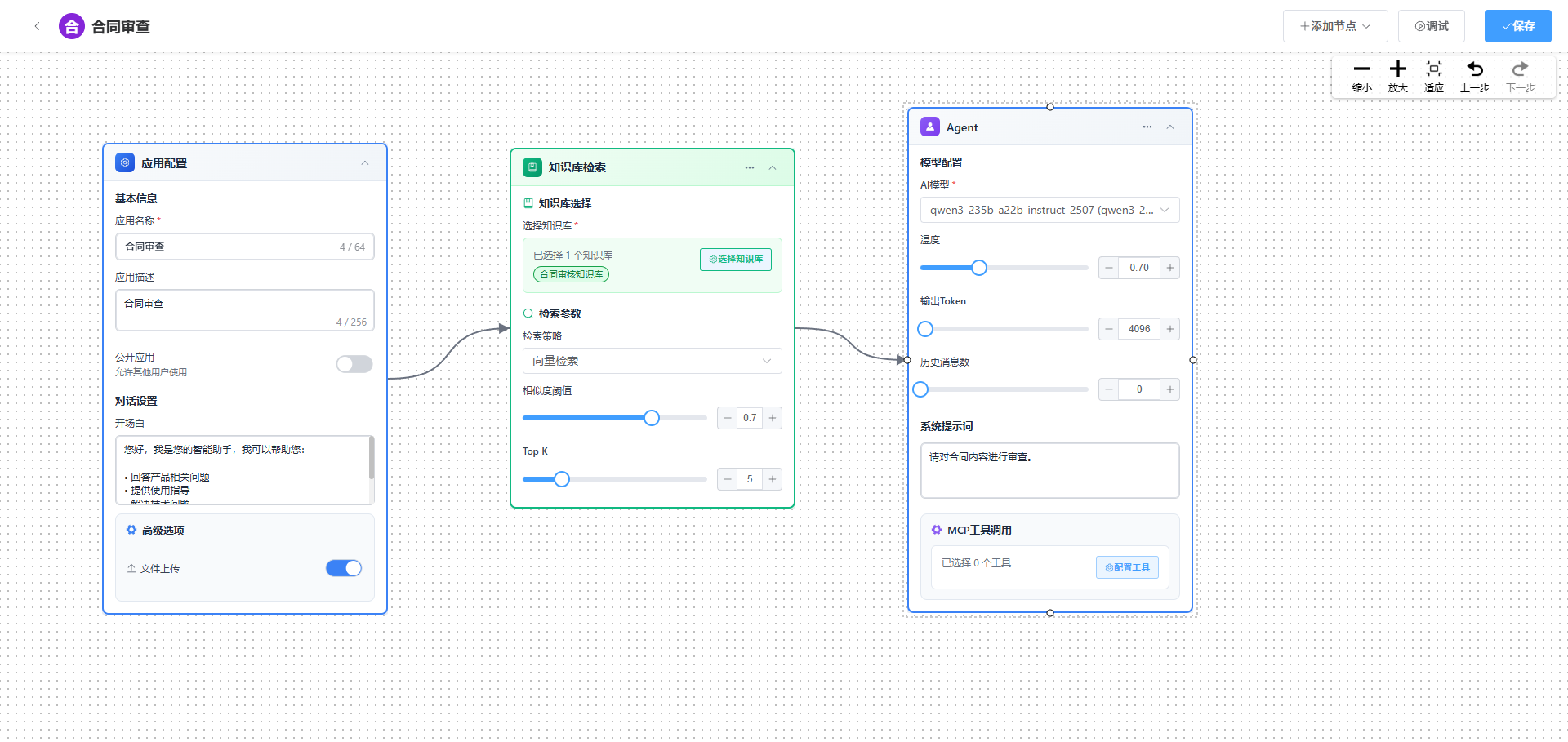Enable the 公开应用 toggle
1568x742 pixels.
[x=354, y=364]
